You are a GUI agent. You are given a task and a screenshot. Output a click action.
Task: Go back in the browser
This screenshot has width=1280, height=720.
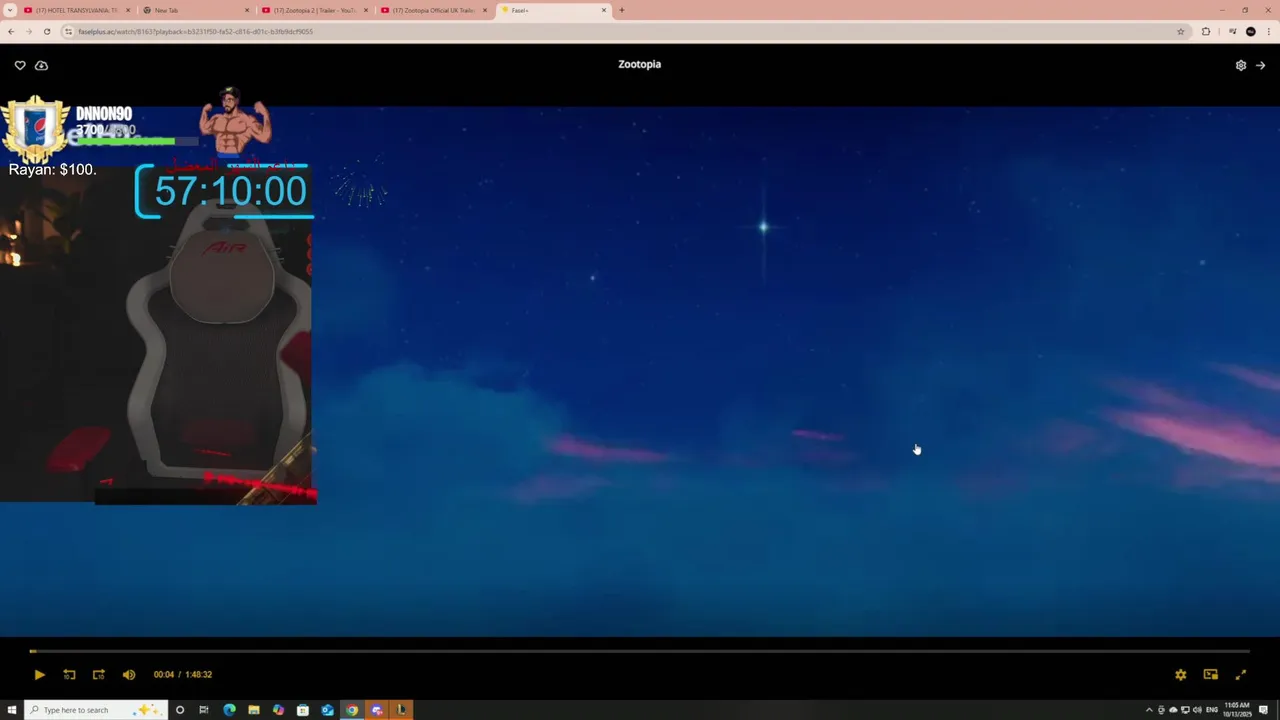[11, 31]
